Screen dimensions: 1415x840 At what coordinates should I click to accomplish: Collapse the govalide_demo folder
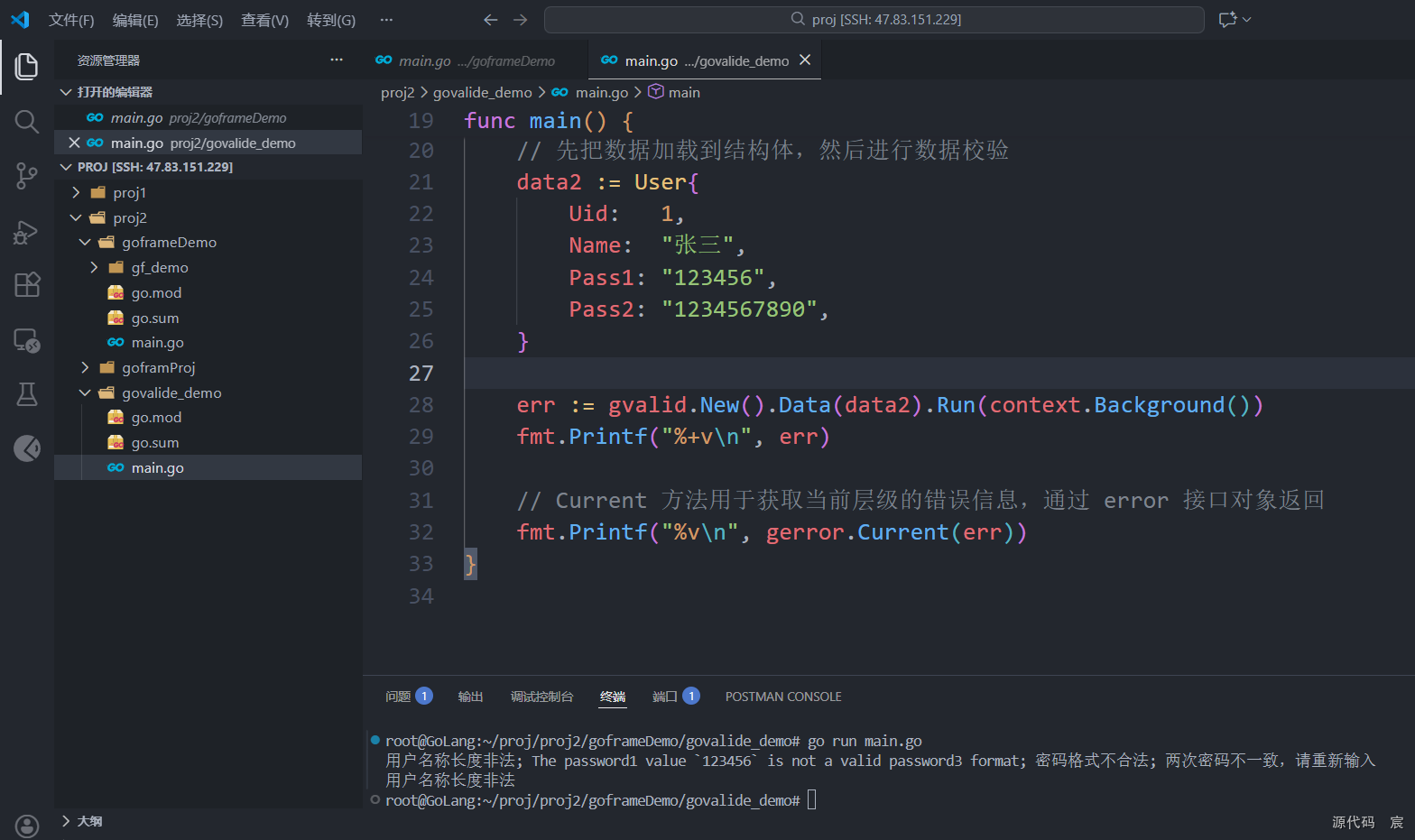(208, 392)
